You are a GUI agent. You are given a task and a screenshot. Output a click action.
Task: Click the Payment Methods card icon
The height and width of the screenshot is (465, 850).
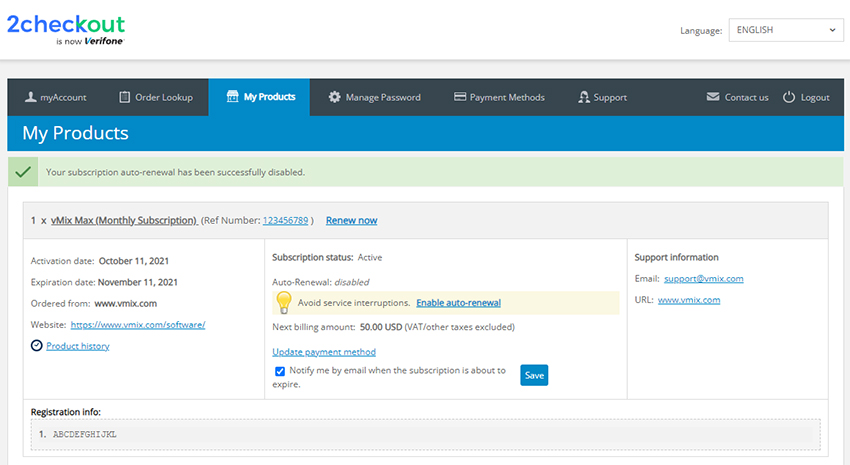460,96
